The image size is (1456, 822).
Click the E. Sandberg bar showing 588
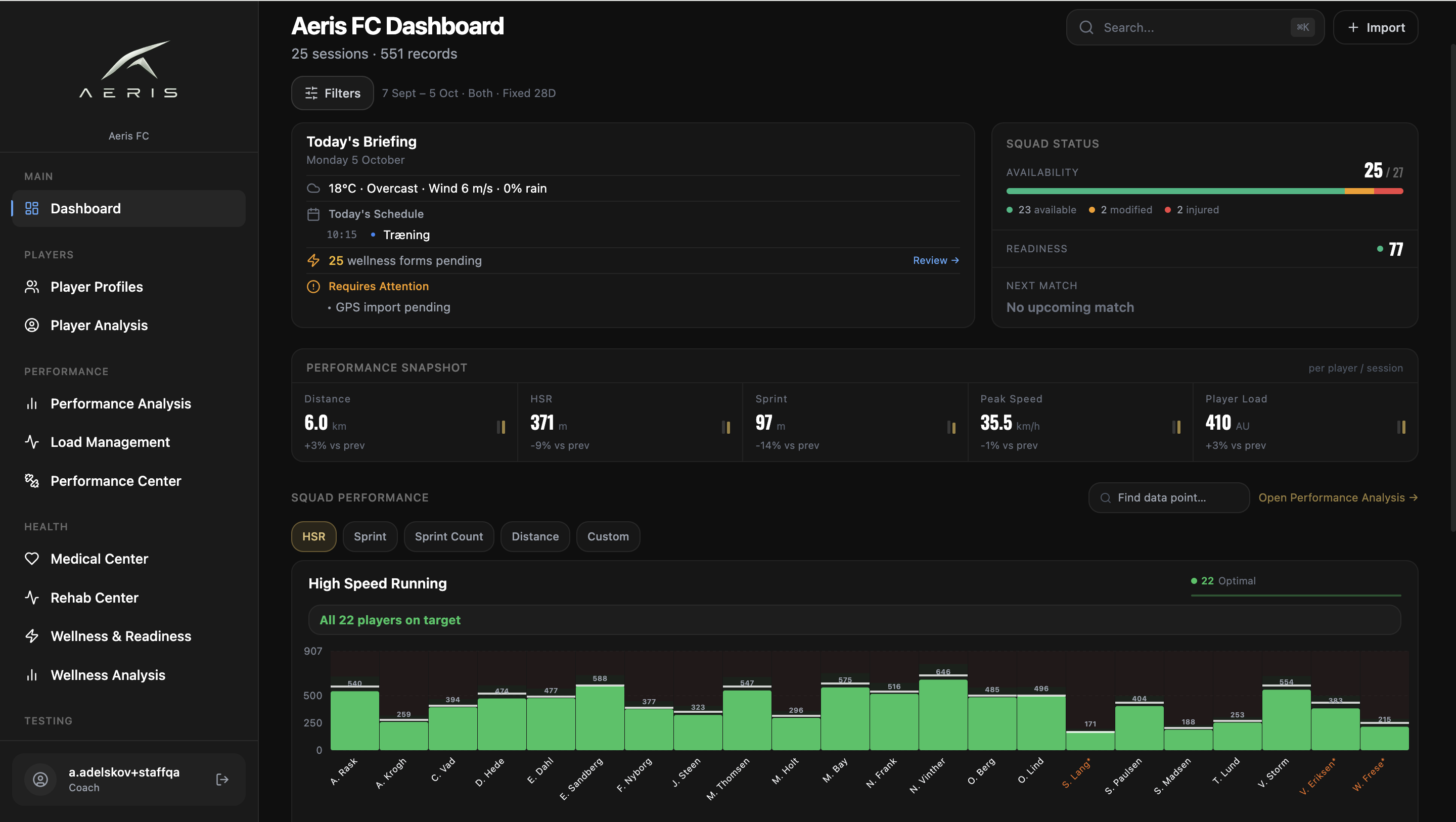click(x=600, y=717)
